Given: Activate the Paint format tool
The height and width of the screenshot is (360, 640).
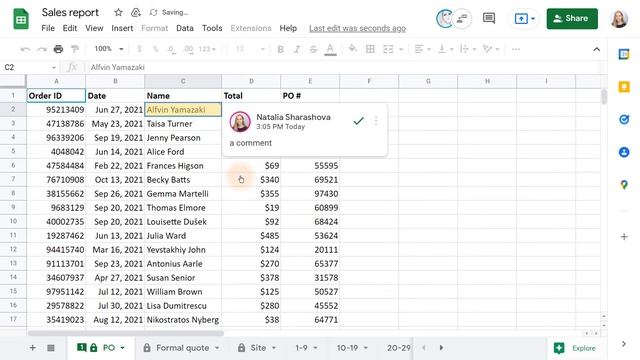Looking at the screenshot, I should [75, 49].
